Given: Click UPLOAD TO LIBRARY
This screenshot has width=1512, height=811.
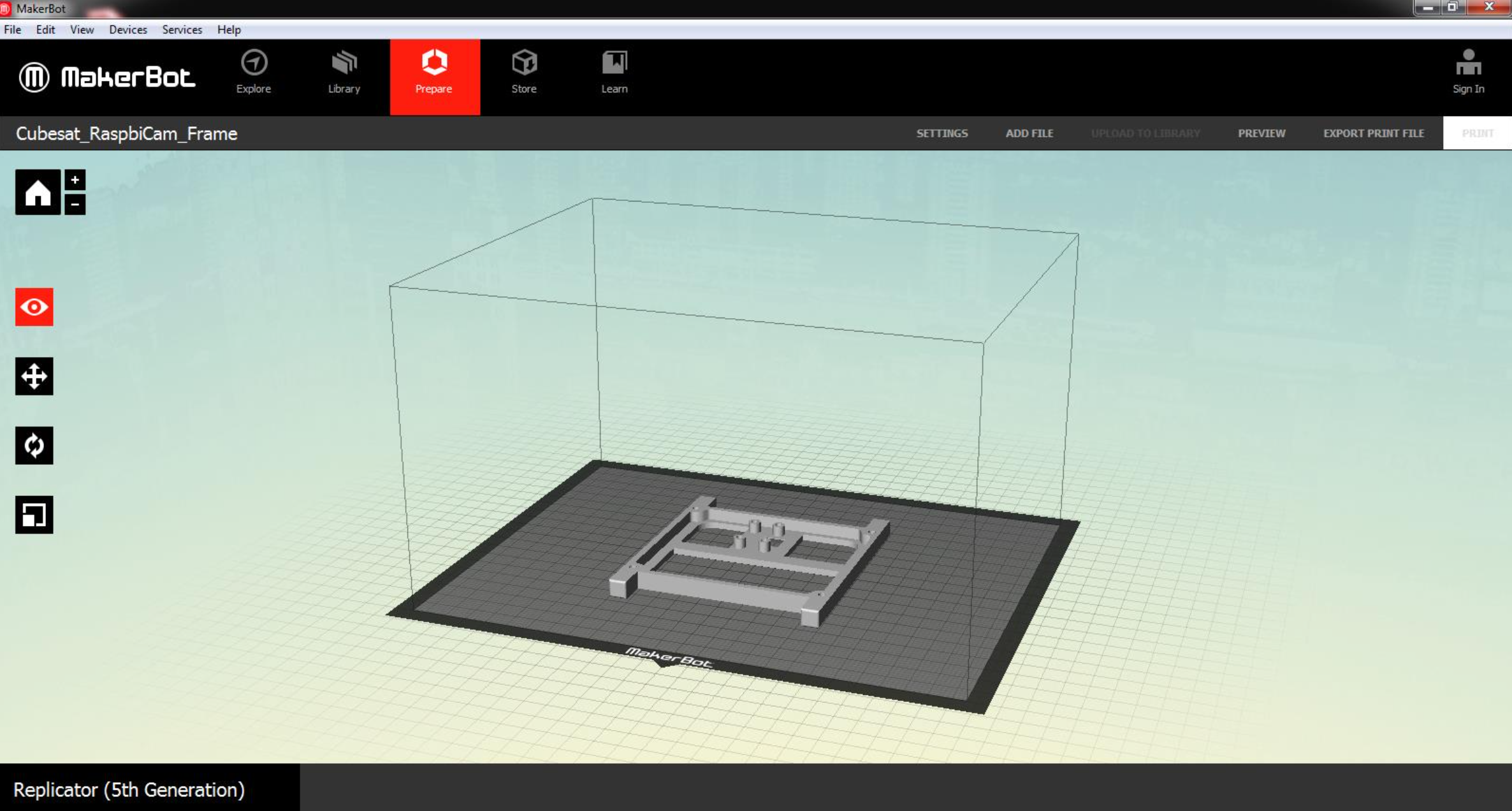Looking at the screenshot, I should pyautogui.click(x=1145, y=133).
